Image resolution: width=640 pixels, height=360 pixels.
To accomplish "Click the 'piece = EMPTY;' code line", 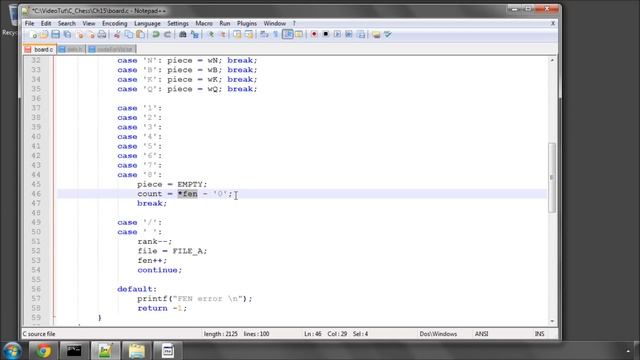I will coord(172,184).
